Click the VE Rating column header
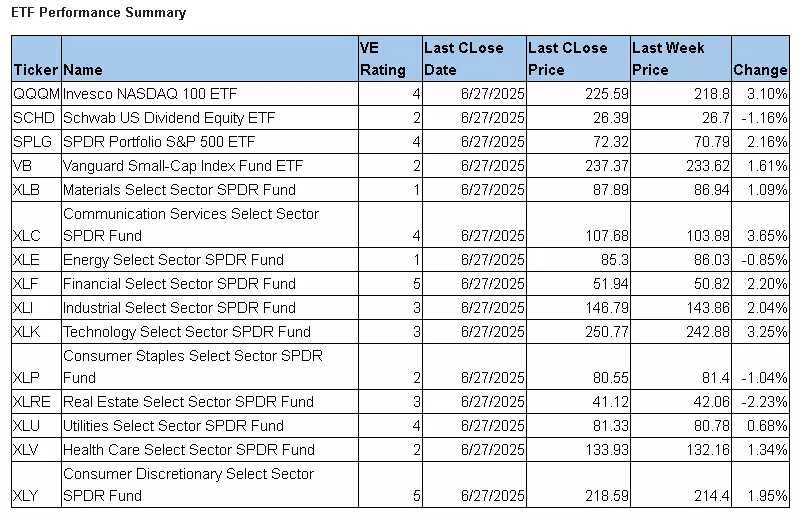 (x=382, y=59)
